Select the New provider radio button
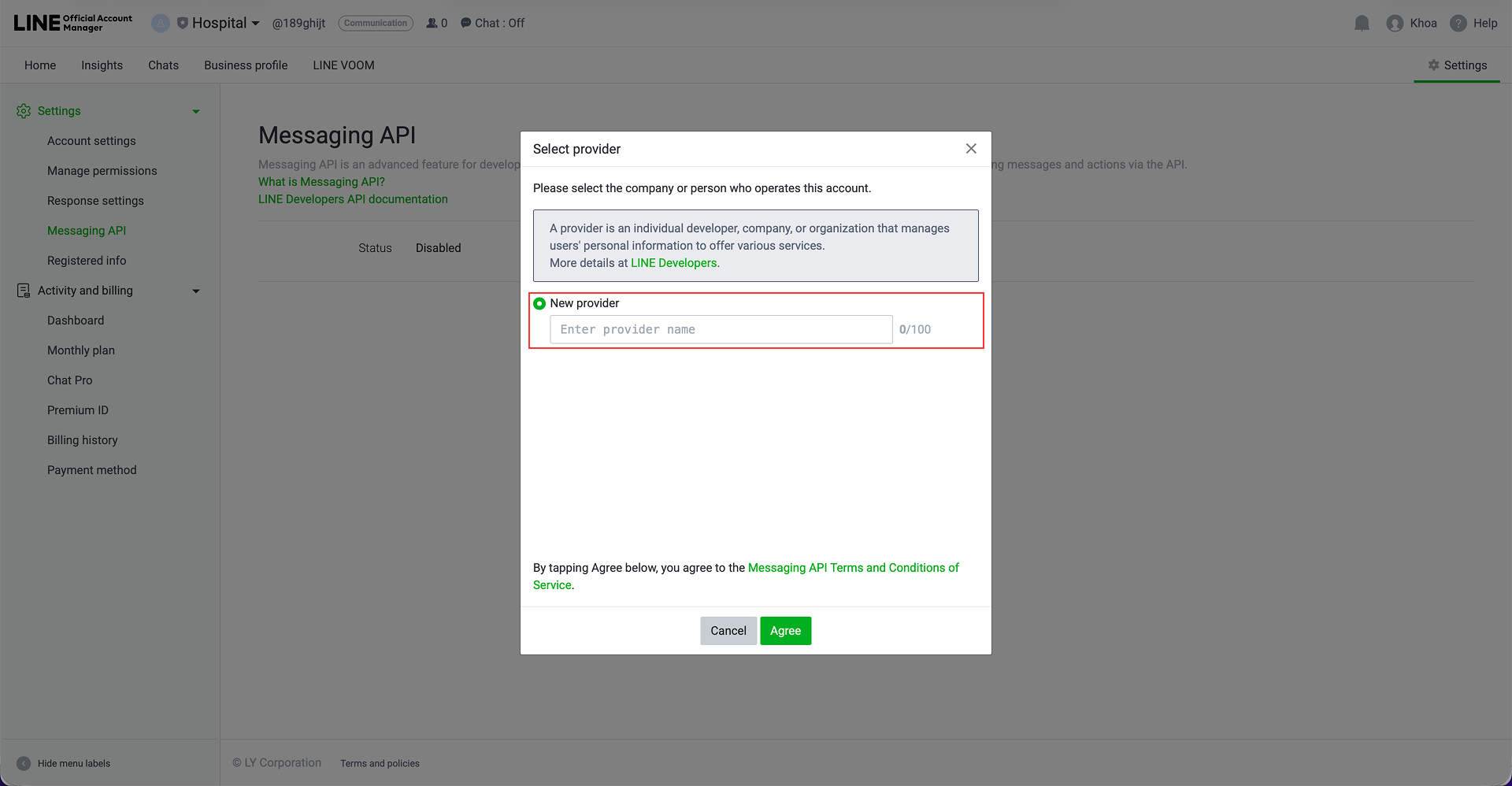The height and width of the screenshot is (786, 1512). pos(539,303)
